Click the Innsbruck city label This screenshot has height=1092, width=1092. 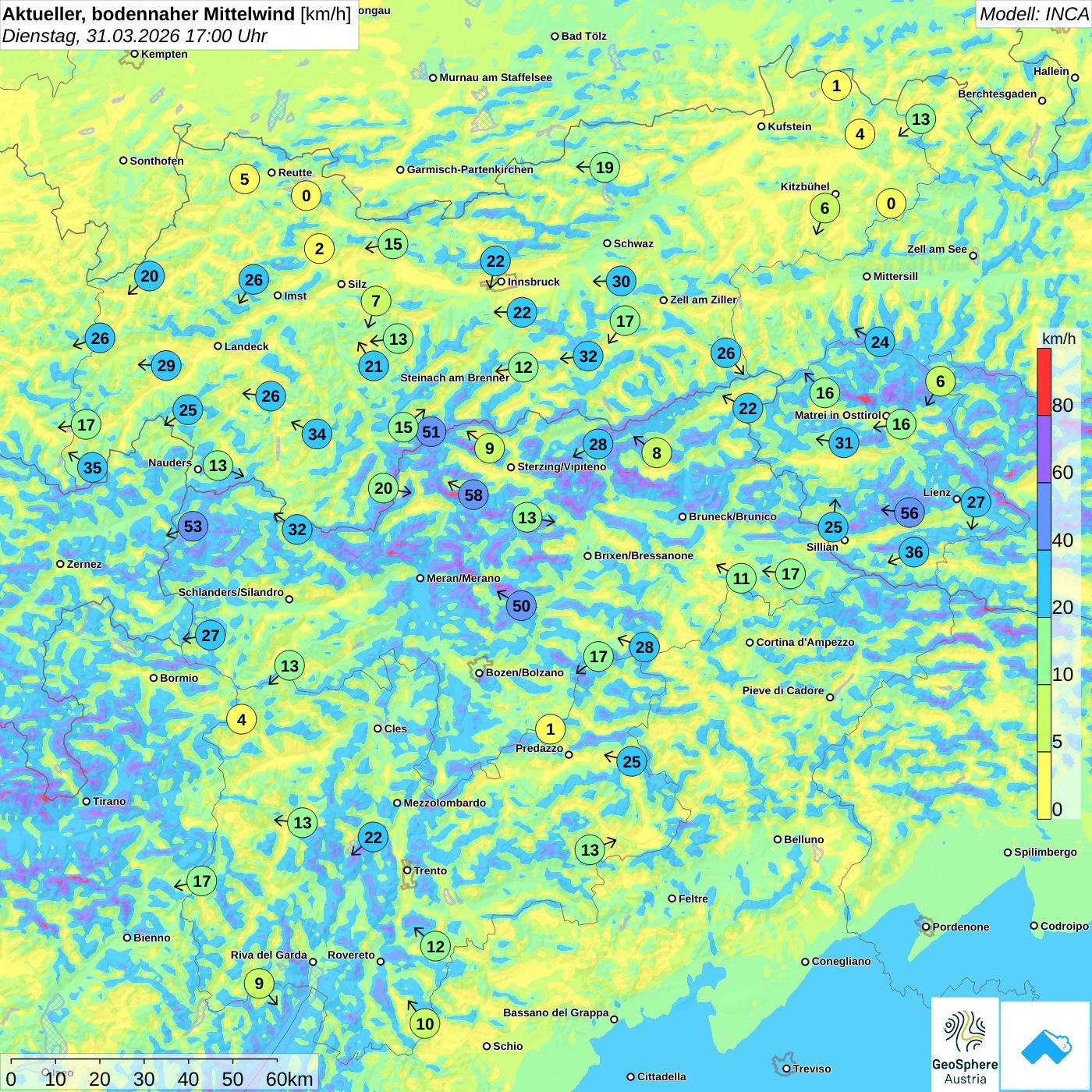534,282
